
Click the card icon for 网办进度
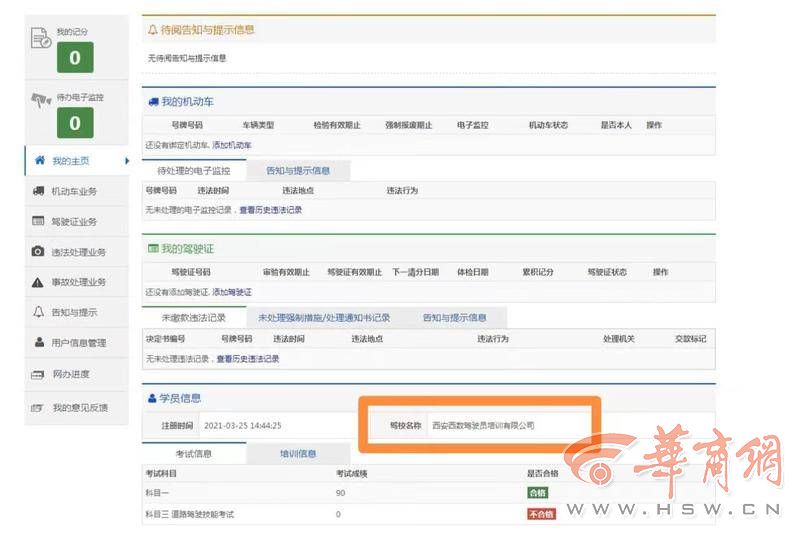click(38, 375)
